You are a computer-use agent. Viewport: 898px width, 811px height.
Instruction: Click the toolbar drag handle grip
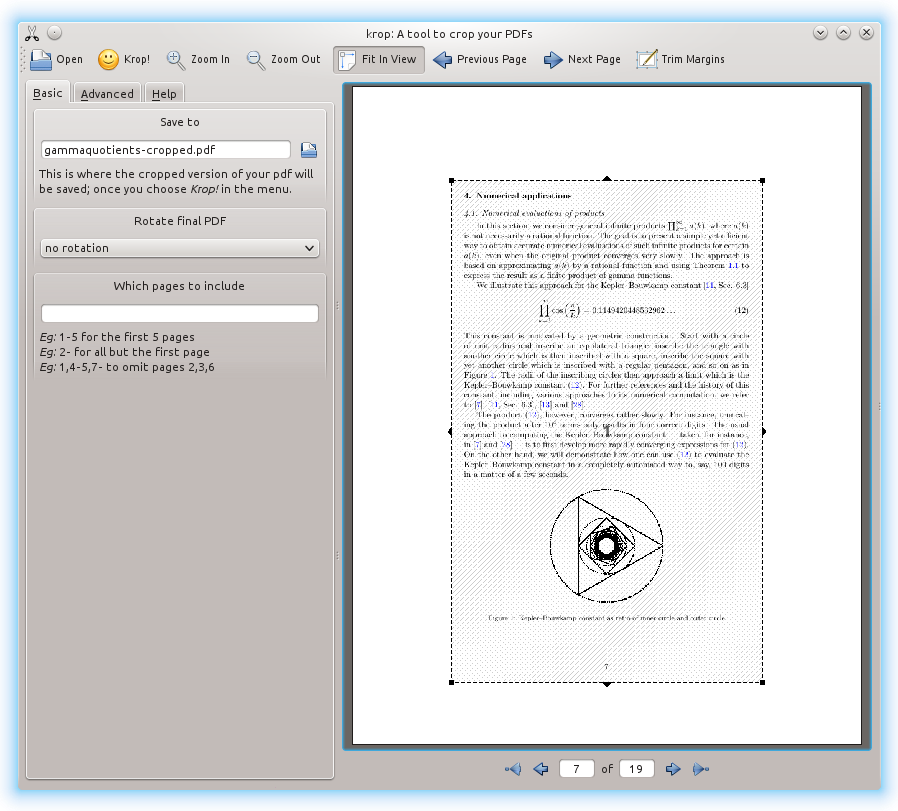tap(23, 60)
